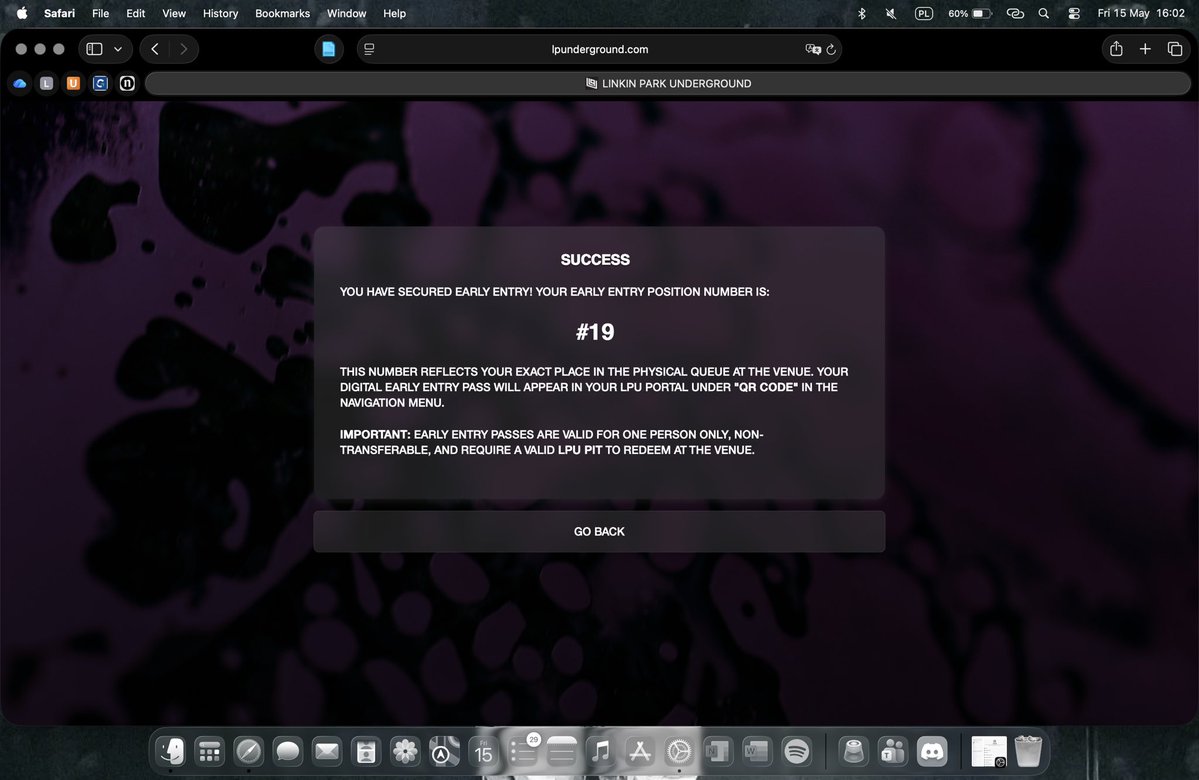
Task: Open the blue cloud pinned tab
Action: coord(20,83)
